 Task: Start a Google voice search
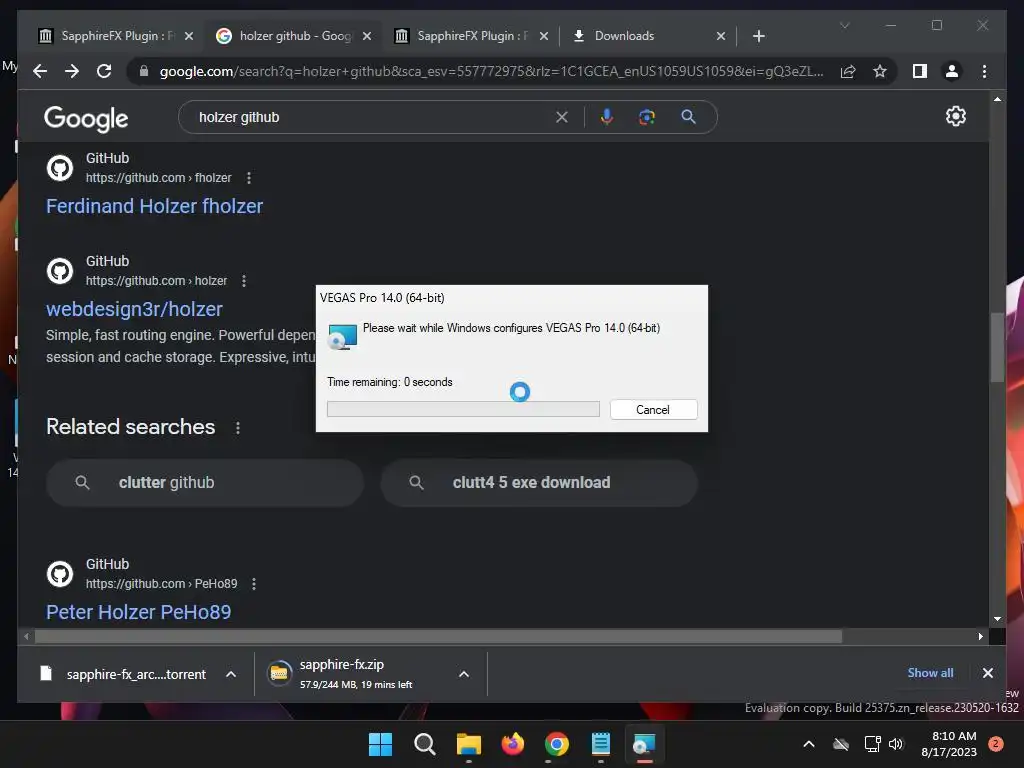[607, 117]
